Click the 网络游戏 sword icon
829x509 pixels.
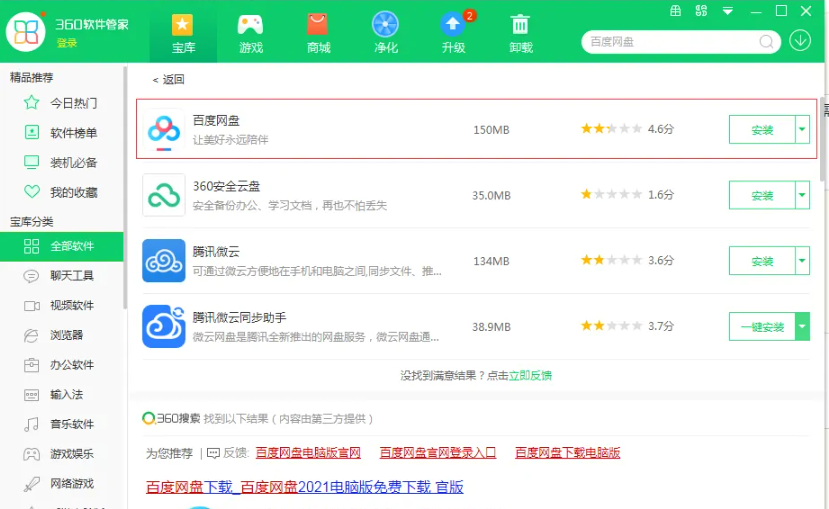tap(31, 484)
